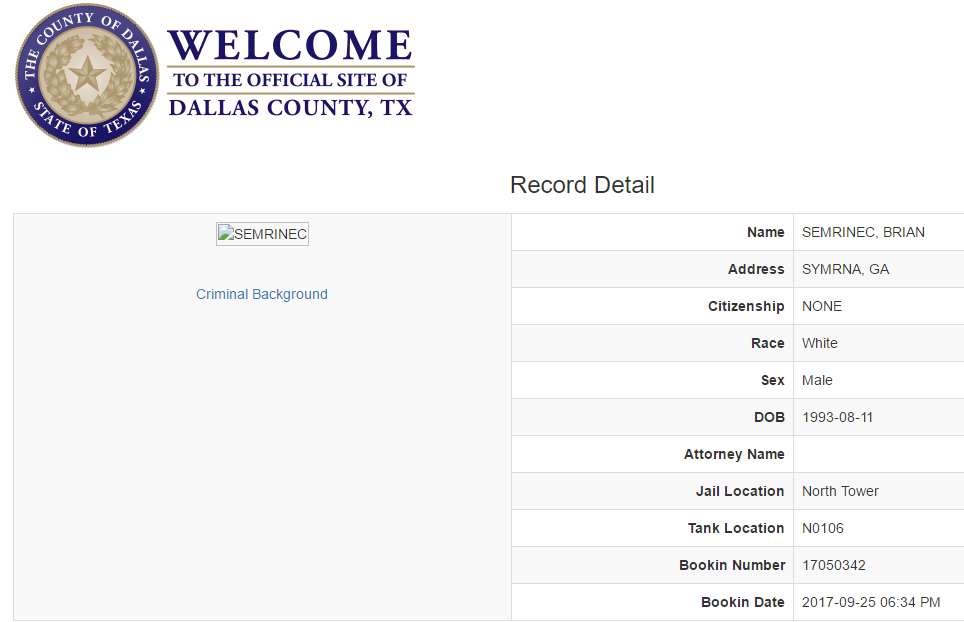Image resolution: width=964 pixels, height=622 pixels.
Task: Select the Jail Location value North Tower
Action: click(x=840, y=491)
